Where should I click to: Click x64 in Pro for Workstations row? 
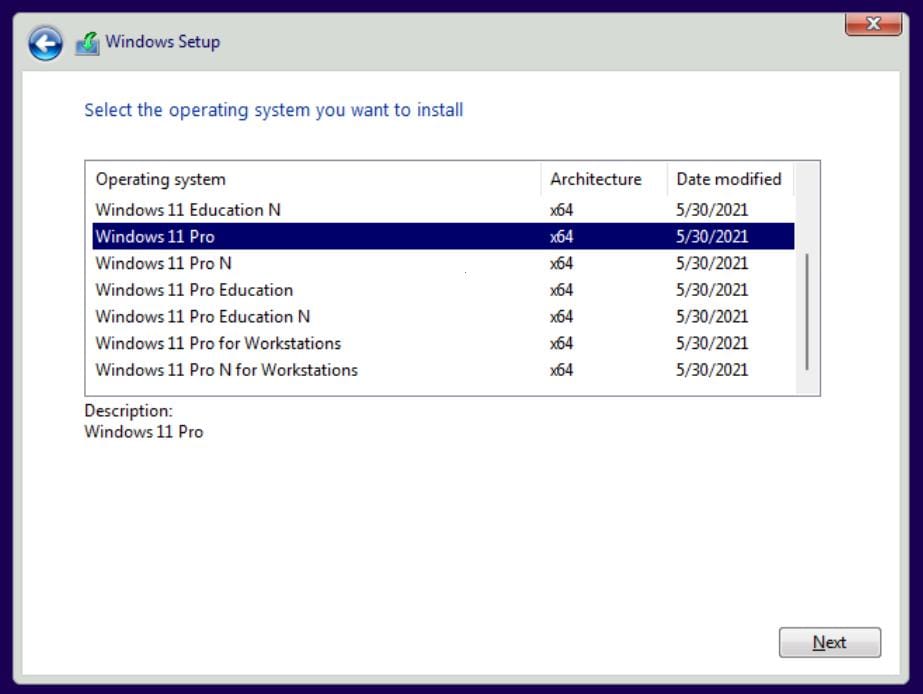pos(562,343)
